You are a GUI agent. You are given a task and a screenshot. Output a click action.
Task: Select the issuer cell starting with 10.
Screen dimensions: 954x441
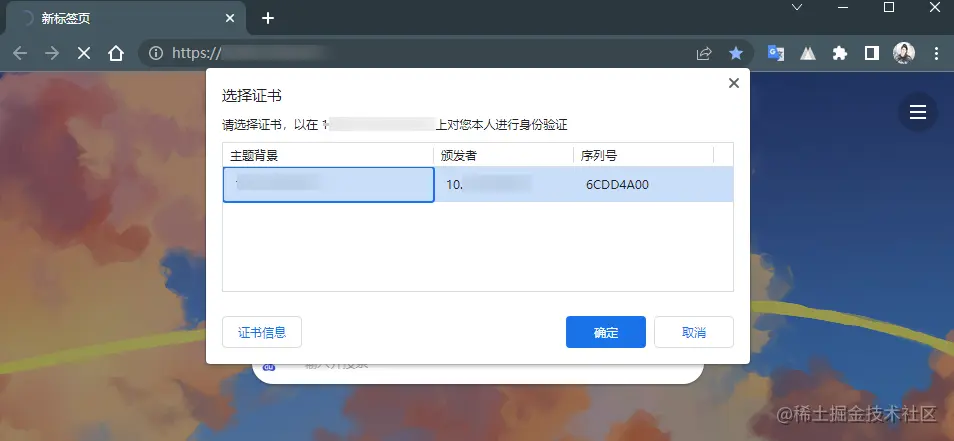(x=503, y=185)
